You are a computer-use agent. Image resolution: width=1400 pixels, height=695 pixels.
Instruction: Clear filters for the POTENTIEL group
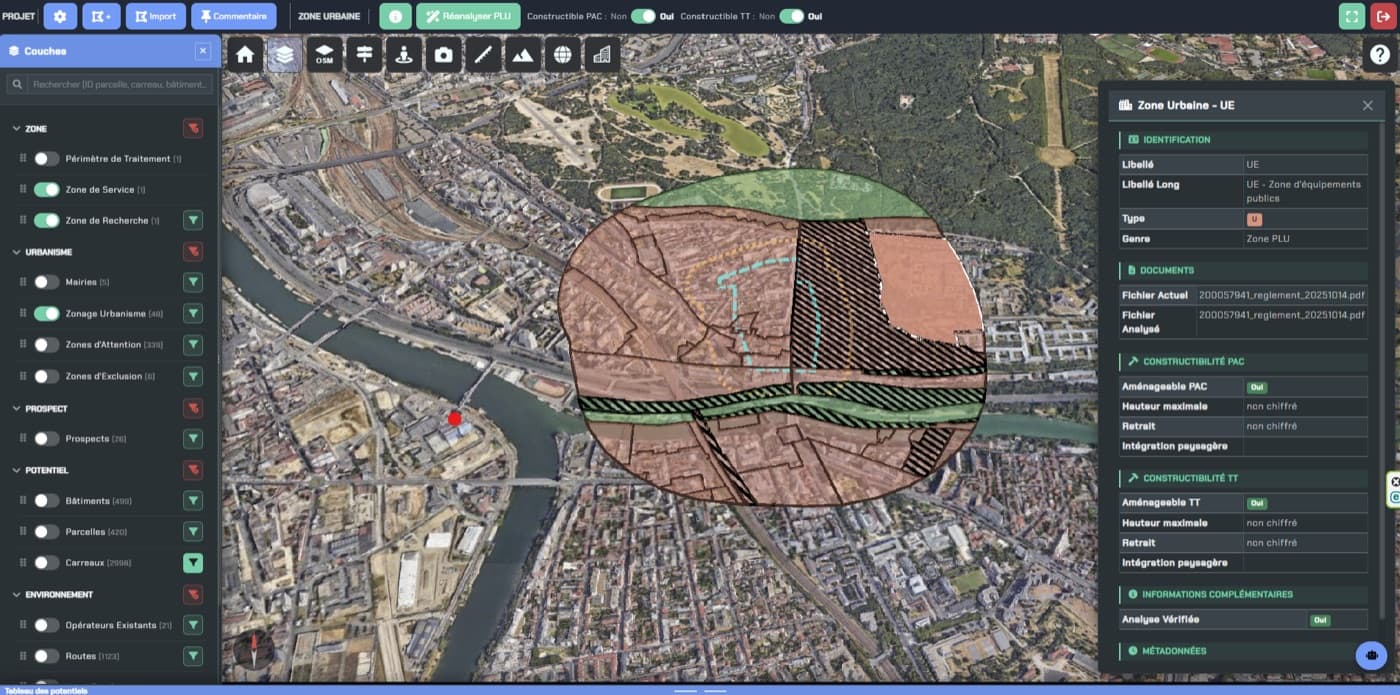193,470
